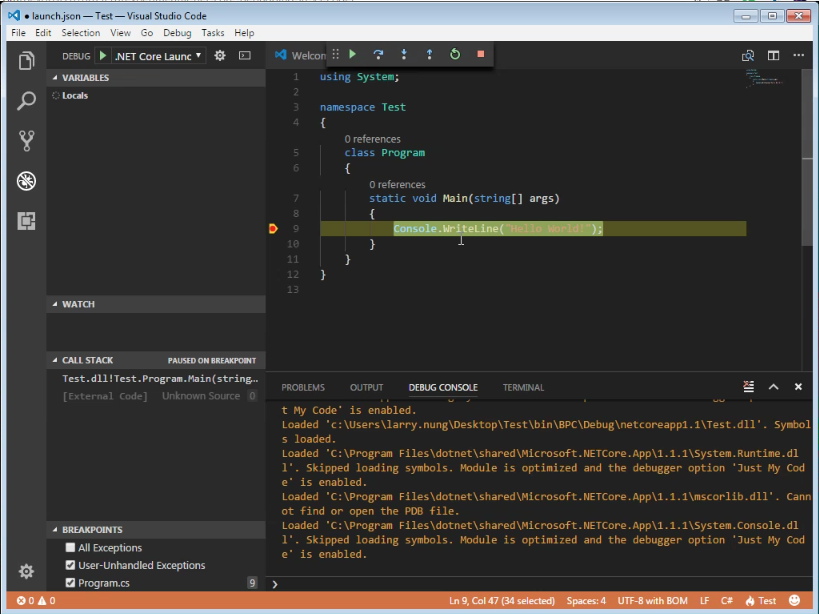Click the errors and warnings status indicator
Screen dimensions: 819x614
(x=36, y=600)
